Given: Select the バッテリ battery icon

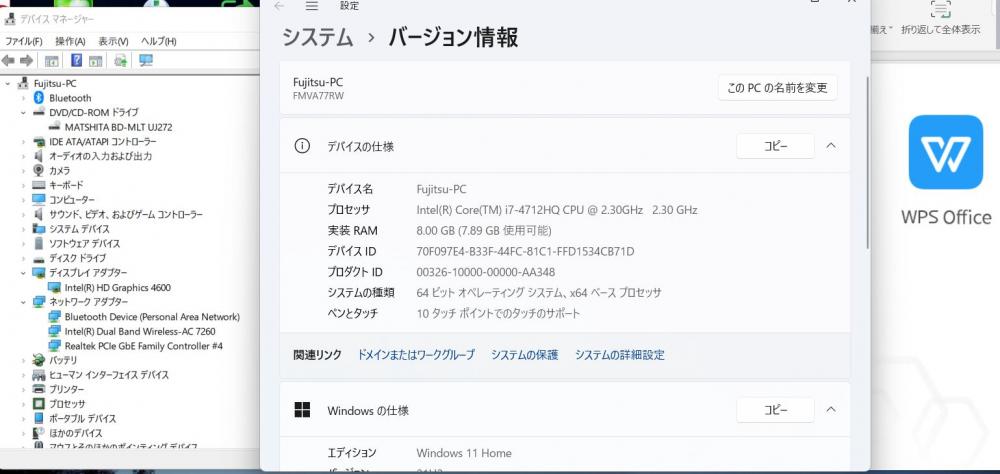Looking at the screenshot, I should point(38,360).
